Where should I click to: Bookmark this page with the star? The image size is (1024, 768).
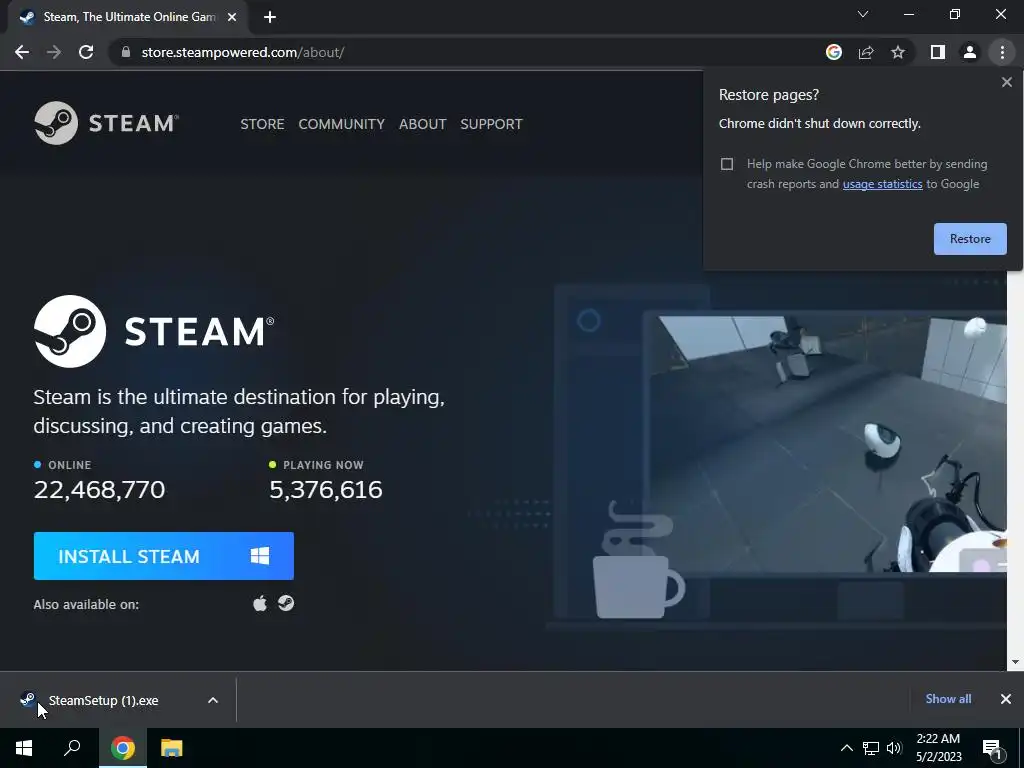[x=898, y=52]
